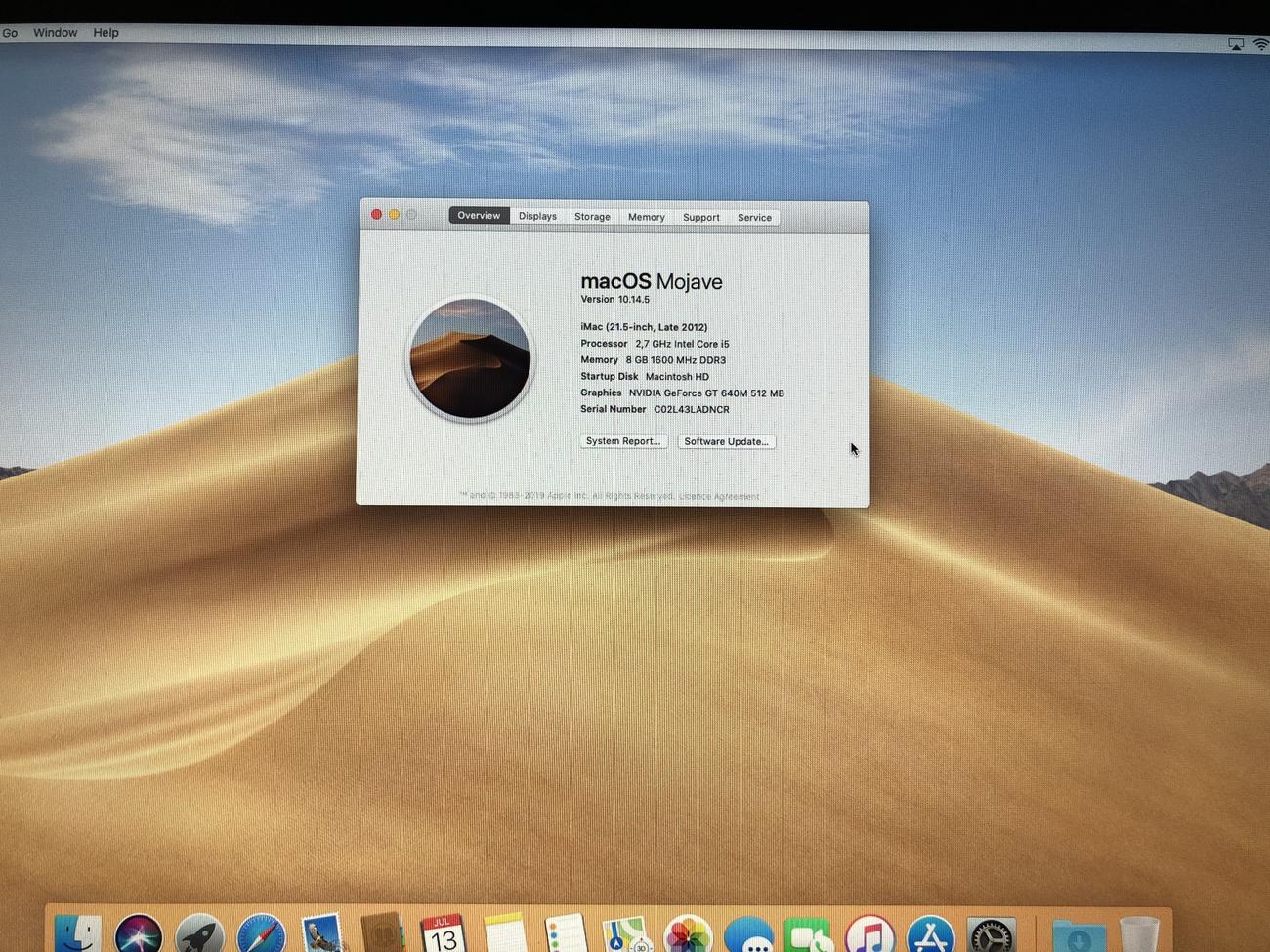Click graphics value NVIDIA GeForce GT 640M
The image size is (1270, 952).
[706, 393]
